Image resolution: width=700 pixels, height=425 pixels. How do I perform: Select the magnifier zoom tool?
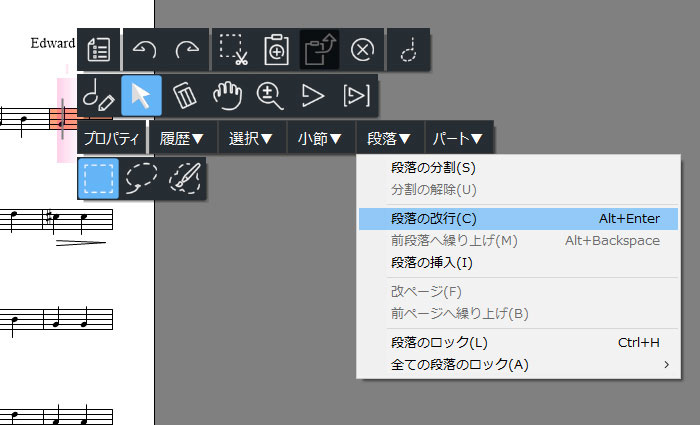[x=270, y=96]
